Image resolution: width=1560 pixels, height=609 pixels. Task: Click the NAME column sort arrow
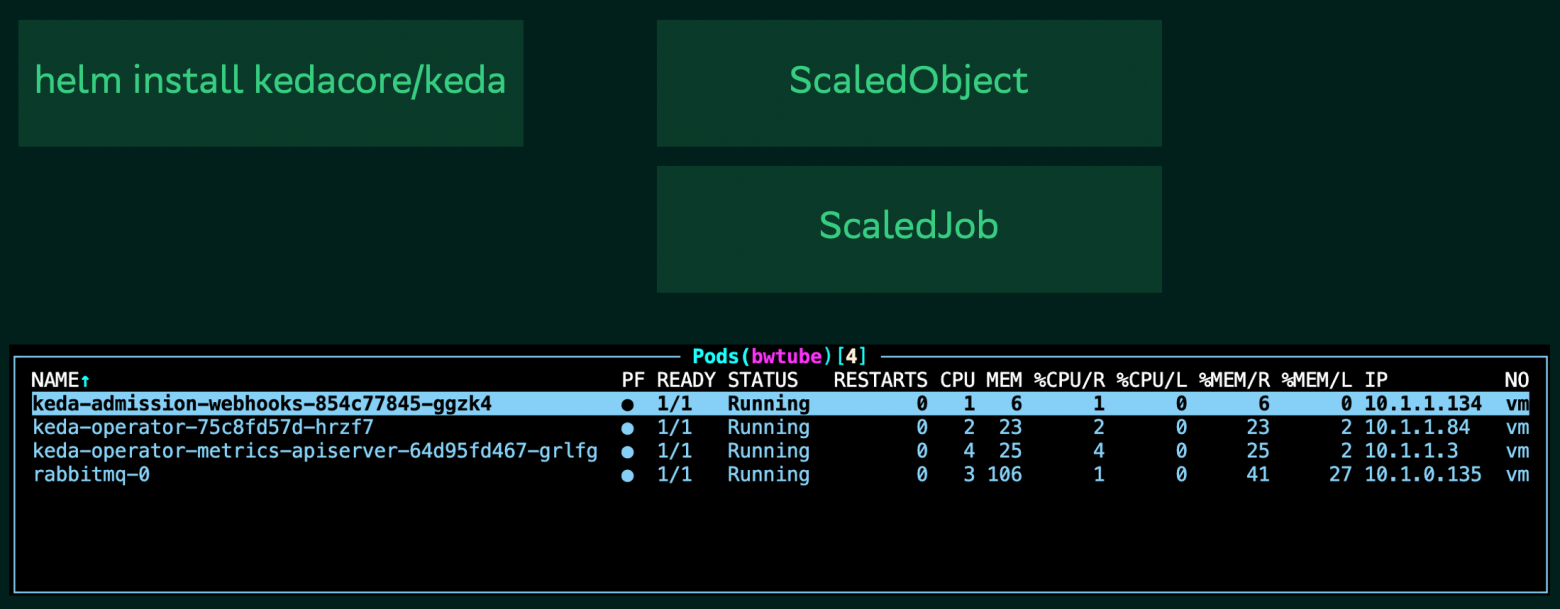tap(85, 381)
